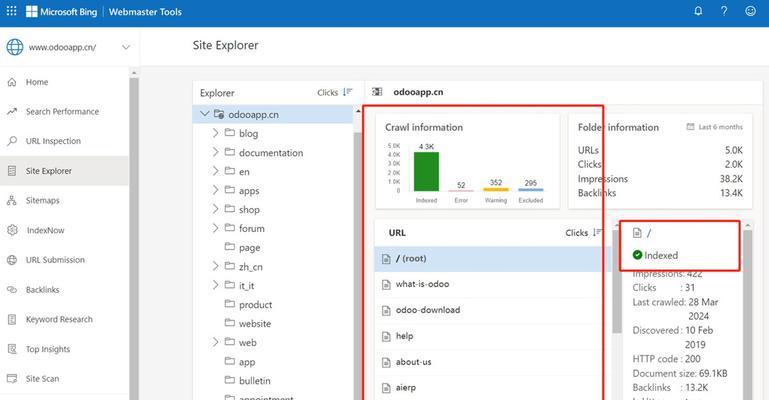The image size is (769, 400).
Task: Go to Home in sidebar
Action: click(37, 82)
